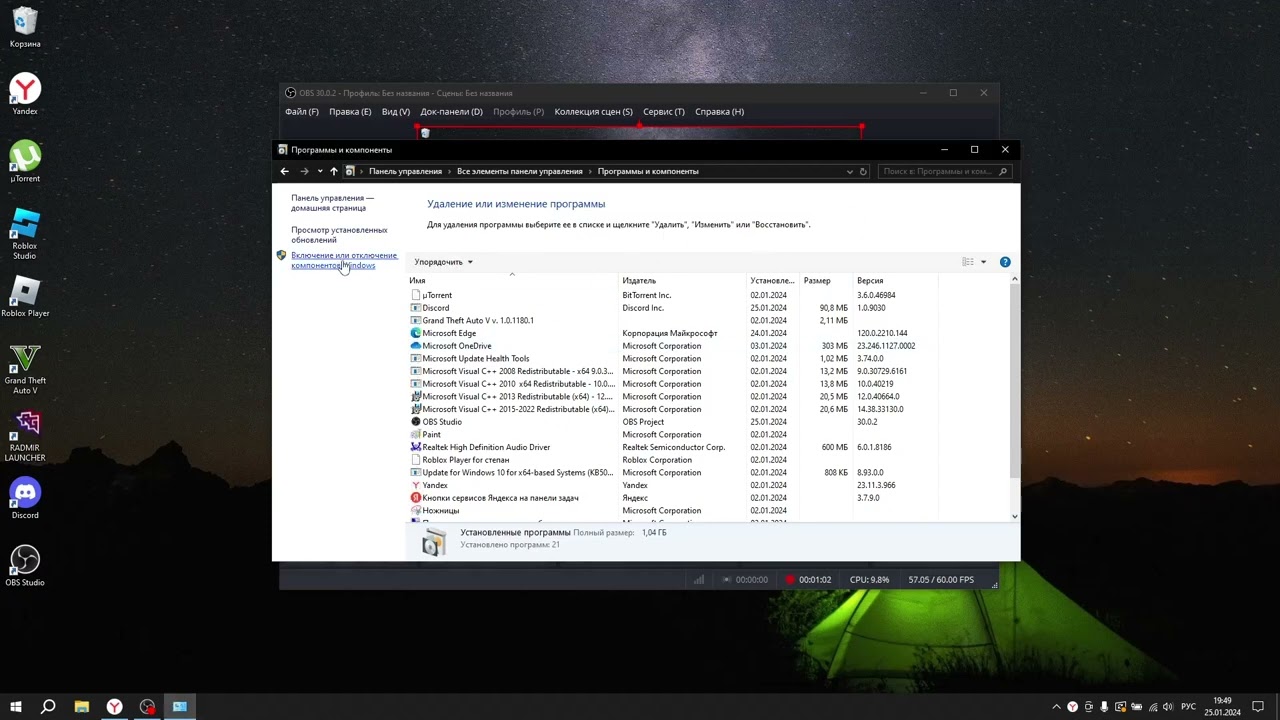
Task: Click the Windows Start button
Action: point(15,707)
